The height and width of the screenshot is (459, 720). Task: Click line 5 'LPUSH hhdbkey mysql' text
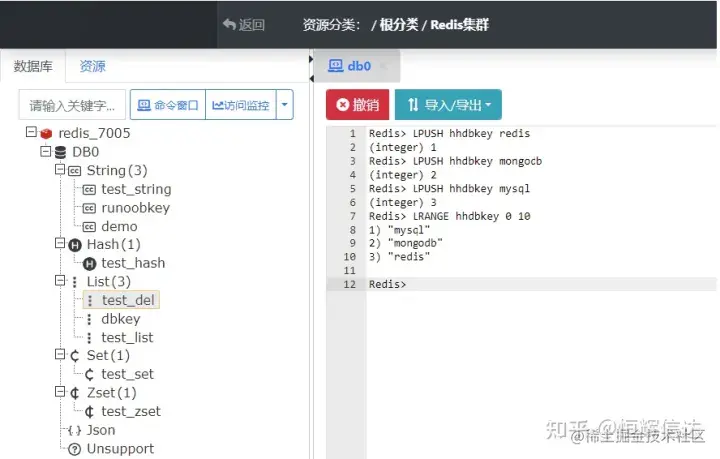click(x=471, y=189)
